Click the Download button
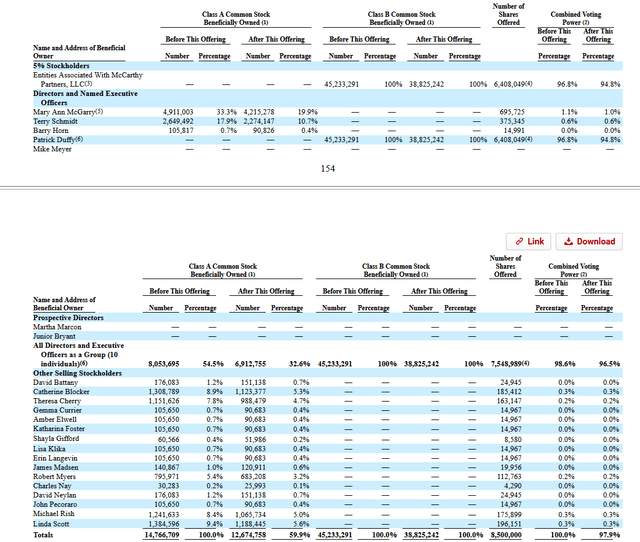The image size is (640, 542). [589, 241]
